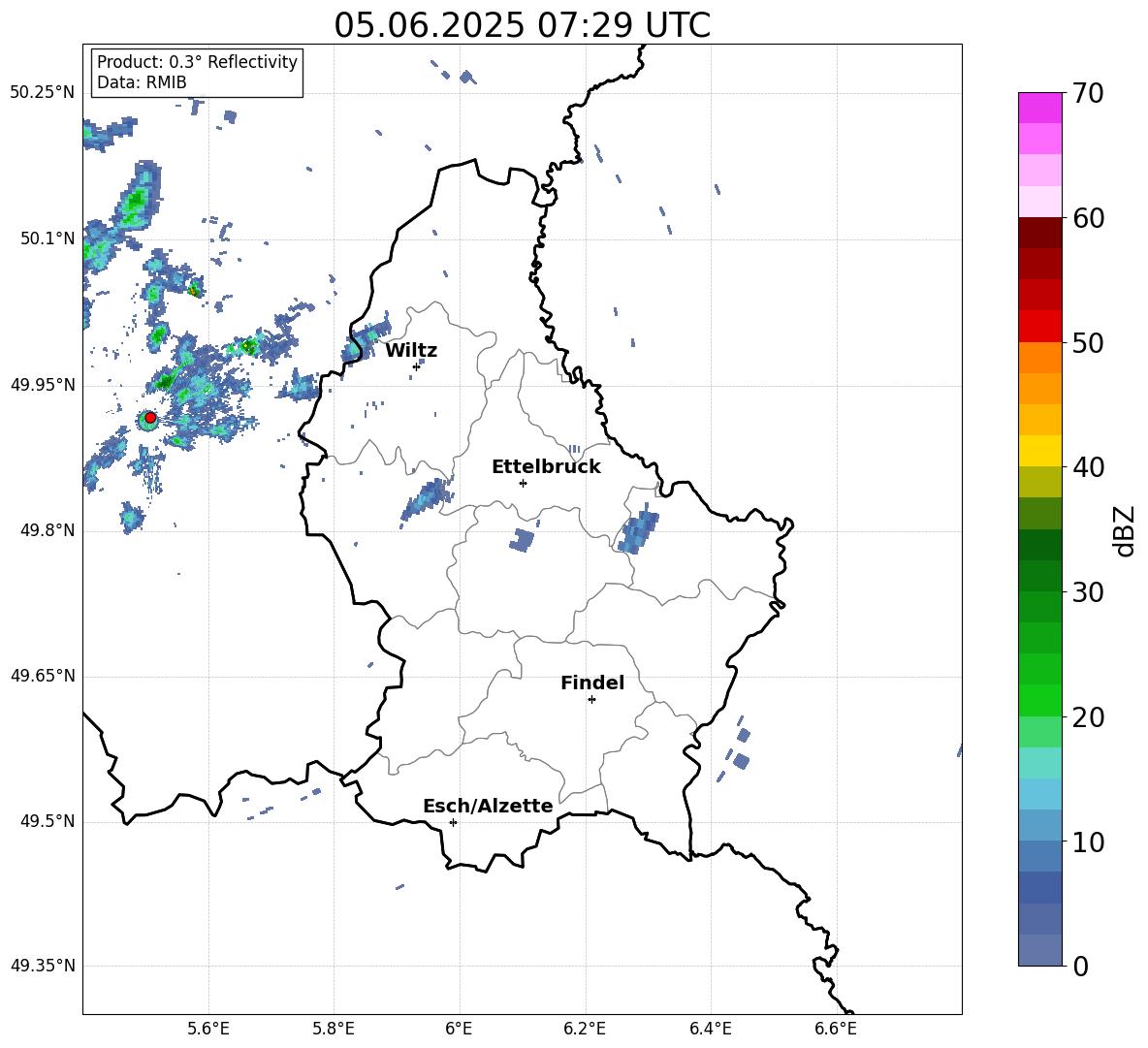The image size is (1148, 1048).
Task: Click the 6.2°E longitude label
Action: pos(585,1029)
